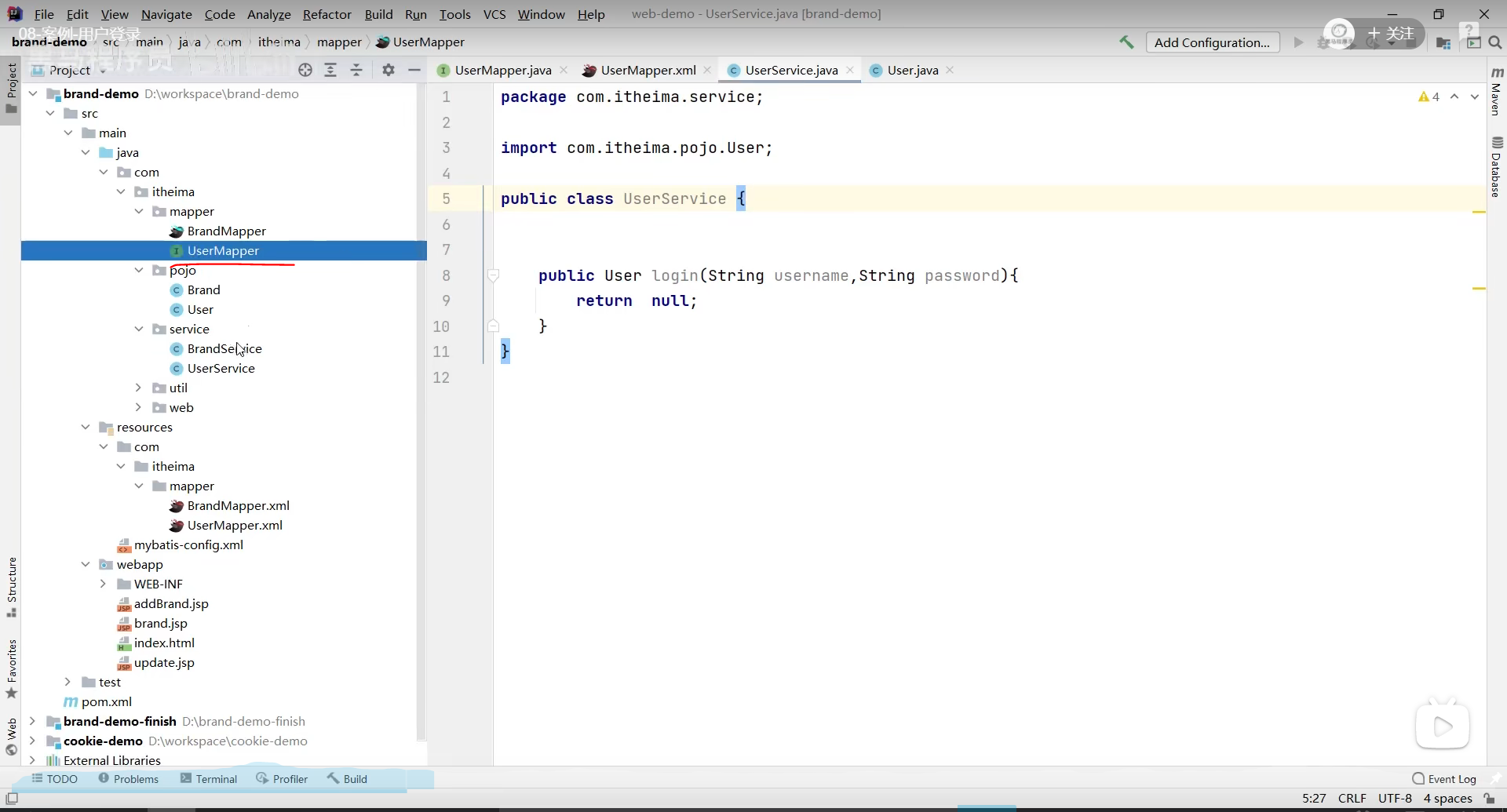
Task: Collapse the src folder
Action: [50, 113]
